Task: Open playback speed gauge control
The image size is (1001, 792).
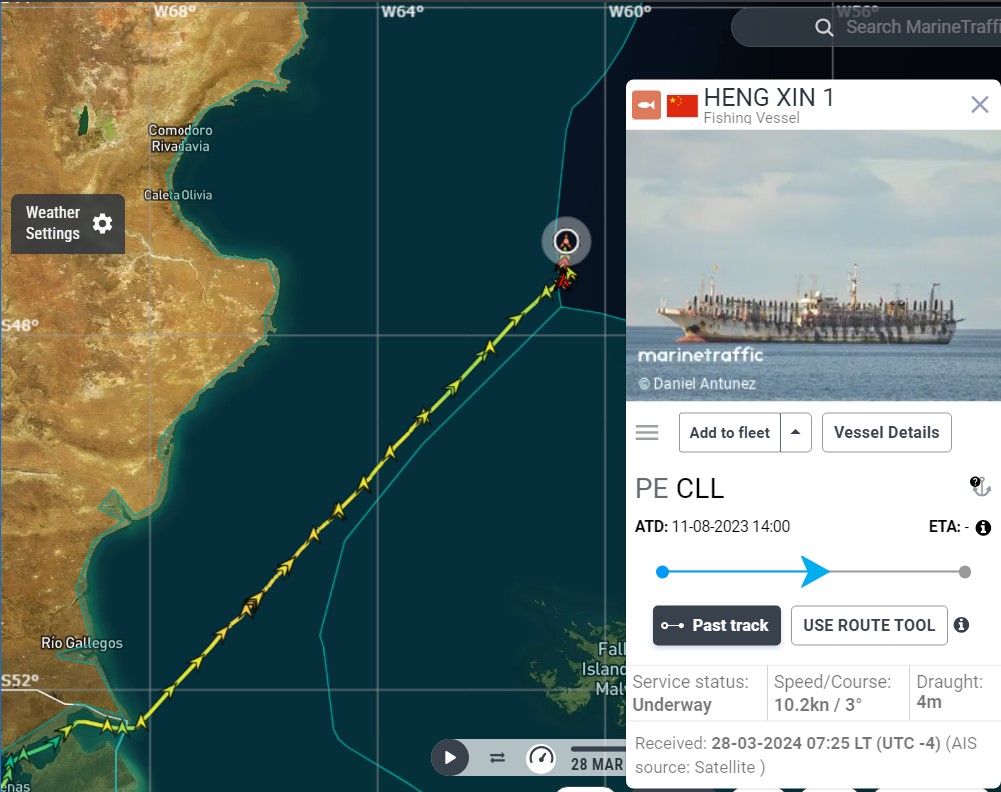Action: pyautogui.click(x=541, y=758)
